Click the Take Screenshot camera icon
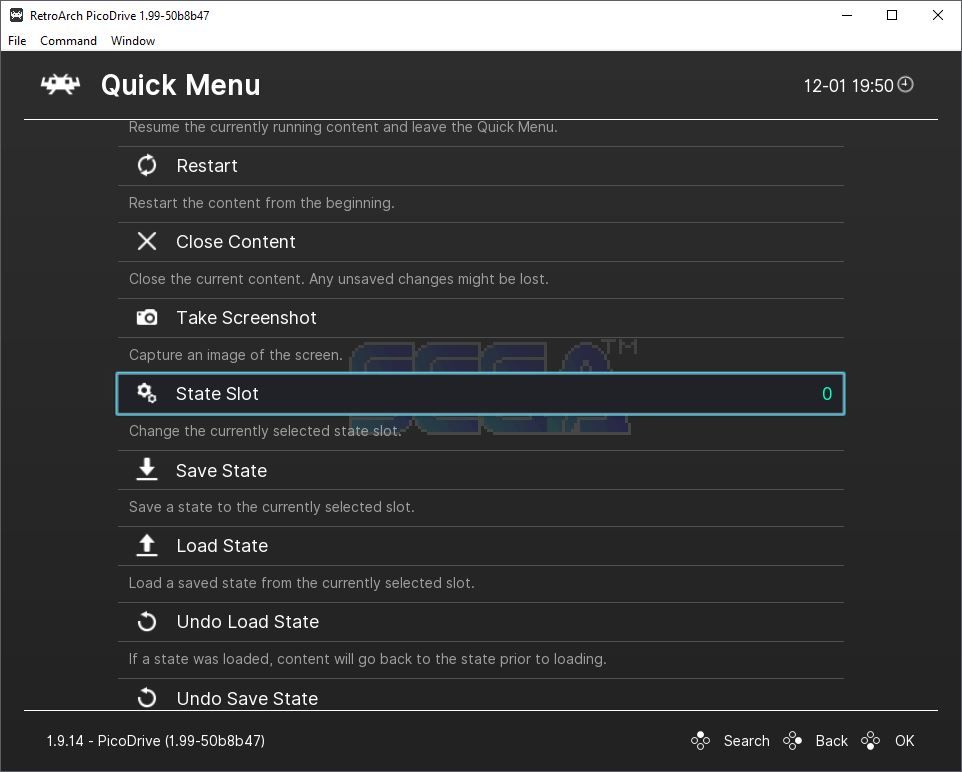Screen dimensions: 962x772 (147, 318)
